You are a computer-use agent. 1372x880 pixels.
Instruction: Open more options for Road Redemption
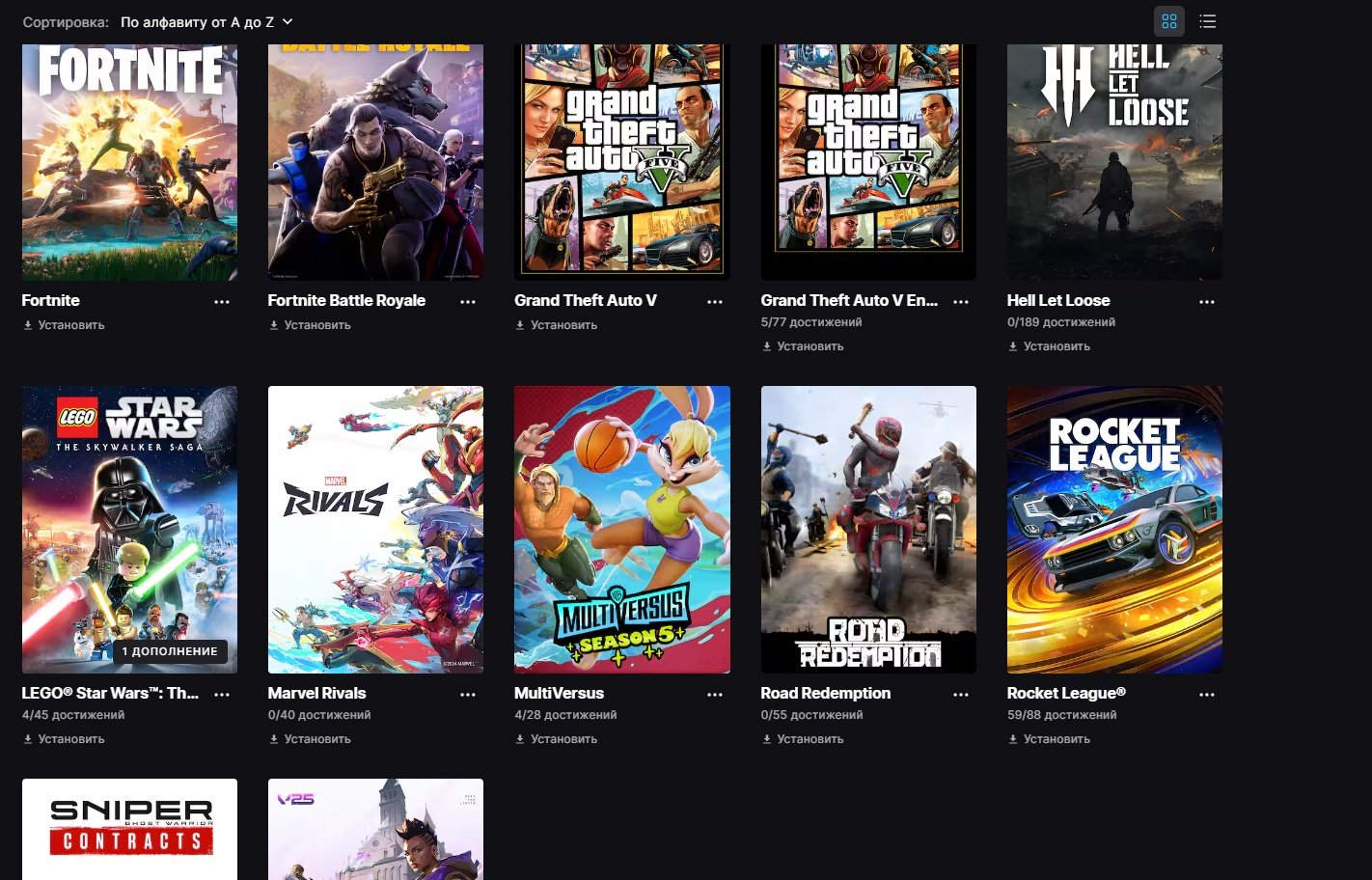961,695
